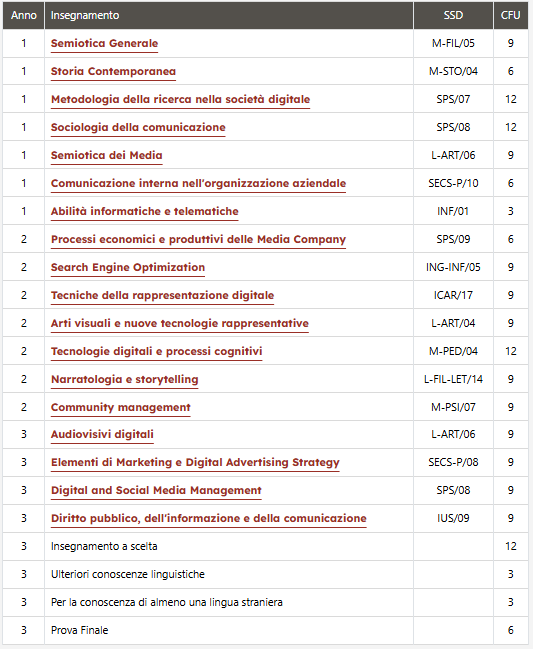This screenshot has height=649, width=533.
Task: Open Elementi di Marketing e Digital Advertising Strategy
Action: tap(195, 463)
